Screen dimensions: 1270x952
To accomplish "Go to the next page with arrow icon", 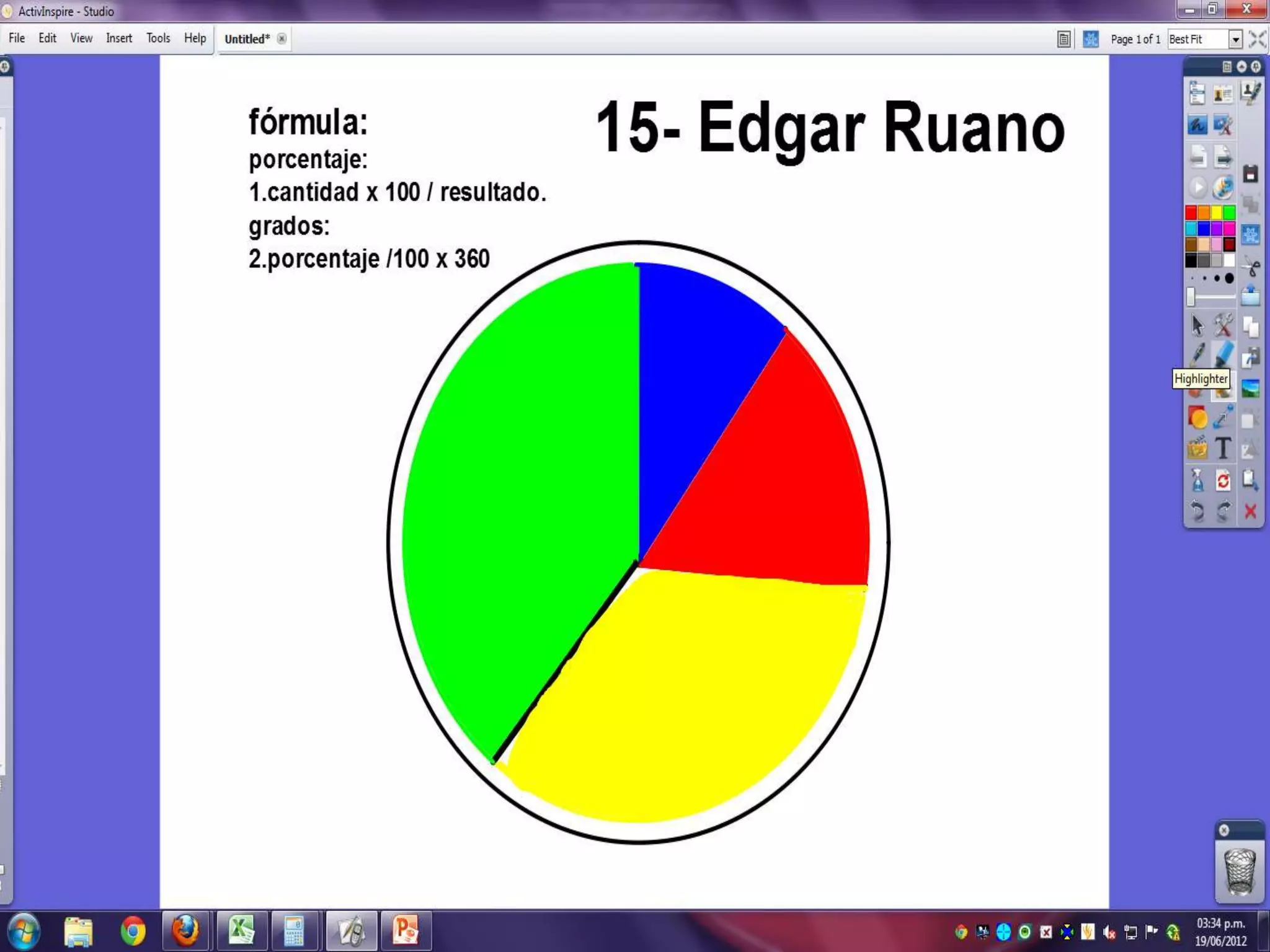I will [x=1223, y=156].
